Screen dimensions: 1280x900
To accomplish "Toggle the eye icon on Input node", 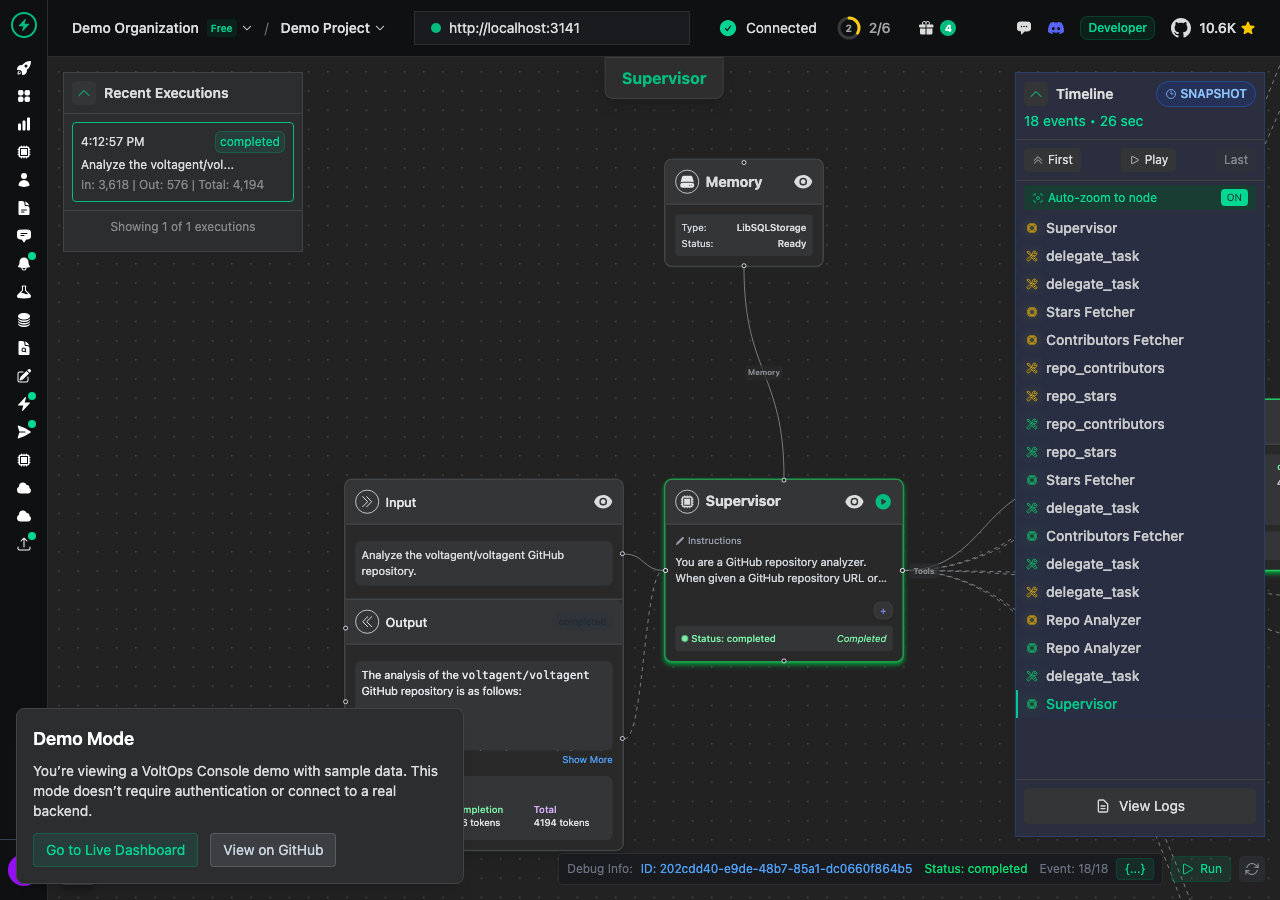I will click(x=603, y=502).
